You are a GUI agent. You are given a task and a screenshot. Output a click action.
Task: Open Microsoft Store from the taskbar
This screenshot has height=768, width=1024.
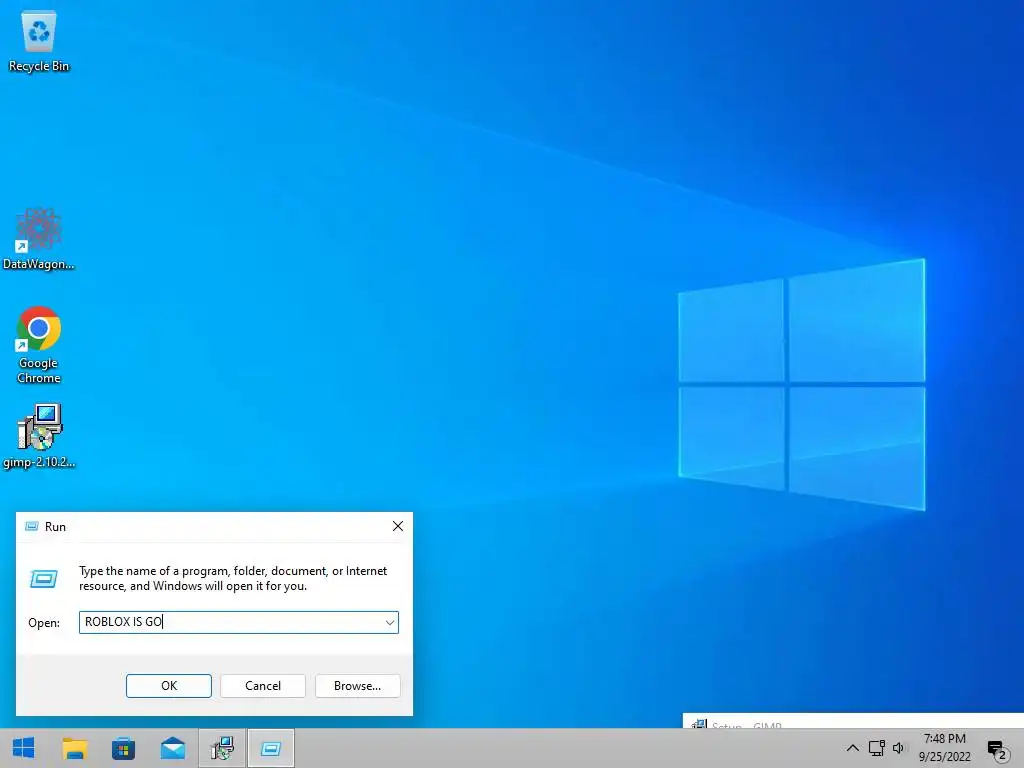123,748
